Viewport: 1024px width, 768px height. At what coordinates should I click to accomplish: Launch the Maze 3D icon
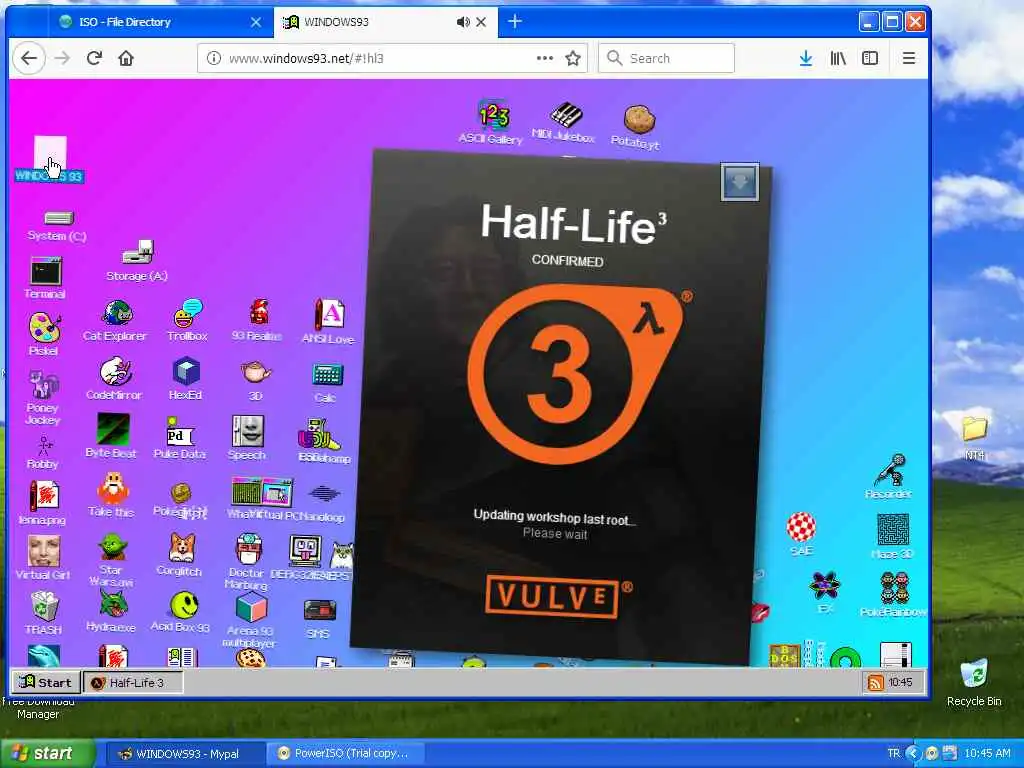click(893, 536)
